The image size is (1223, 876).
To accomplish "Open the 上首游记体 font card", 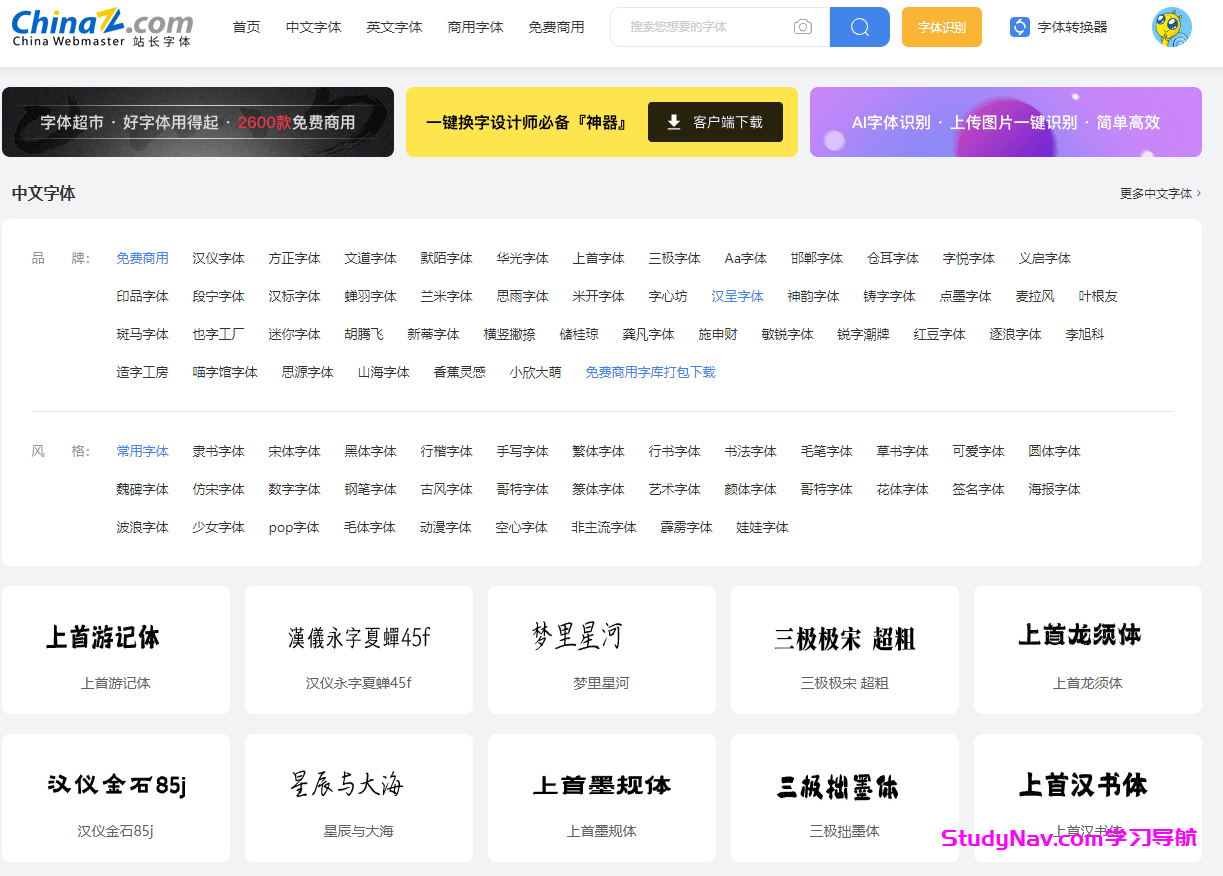I will tap(116, 649).
